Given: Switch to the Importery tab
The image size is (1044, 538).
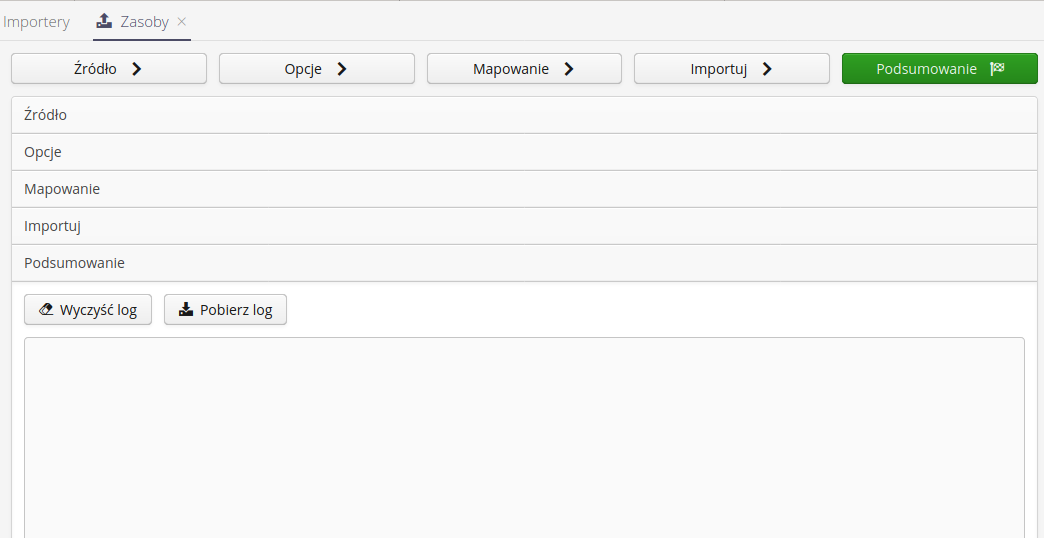Looking at the screenshot, I should coord(37,22).
